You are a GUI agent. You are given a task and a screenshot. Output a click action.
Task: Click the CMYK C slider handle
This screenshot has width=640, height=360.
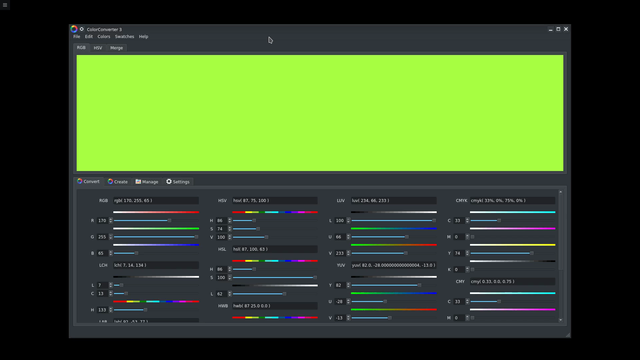coord(499,220)
